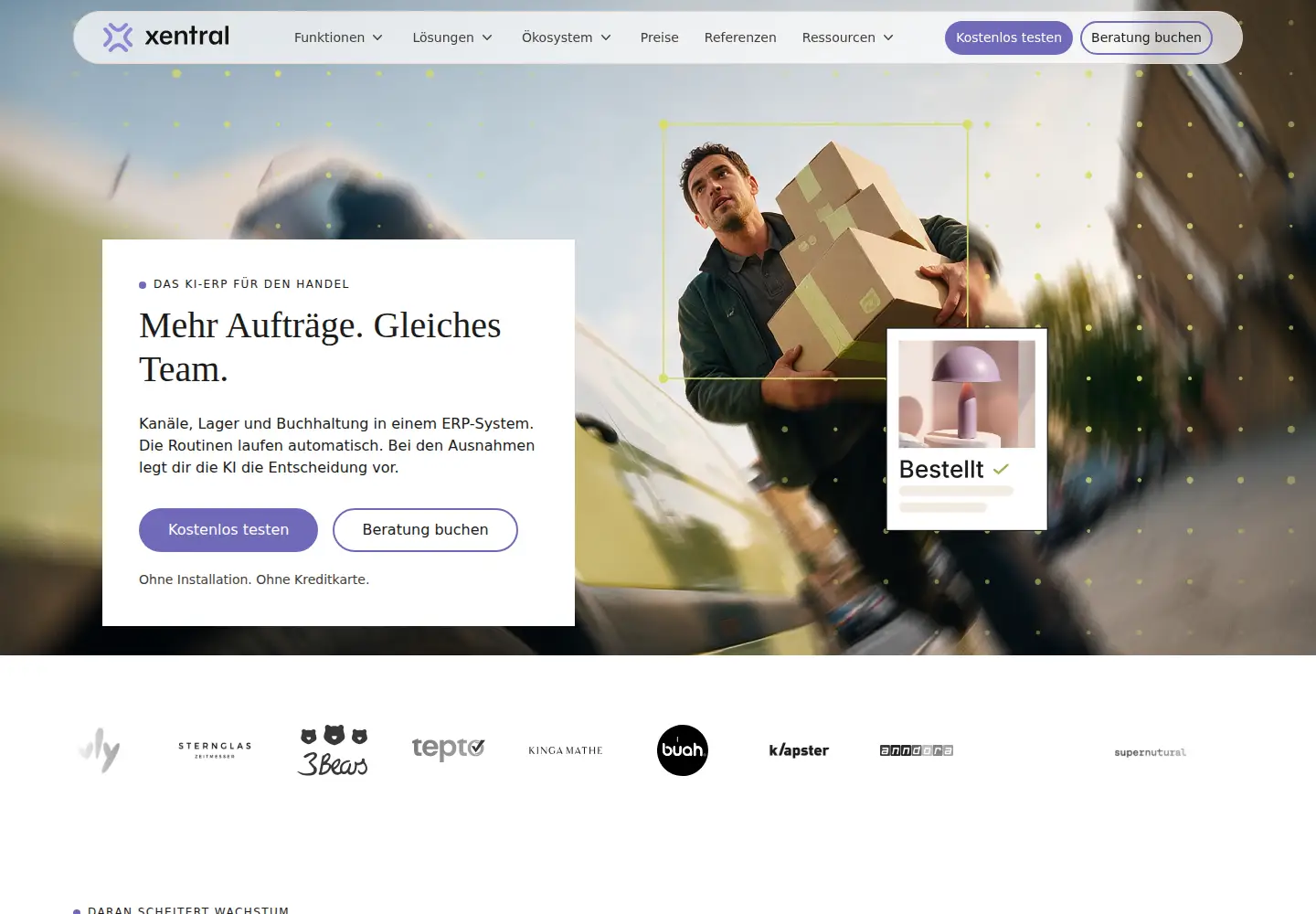Viewport: 1316px width, 914px height.
Task: Expand the Ökosystem dropdown menu
Action: pos(567,37)
